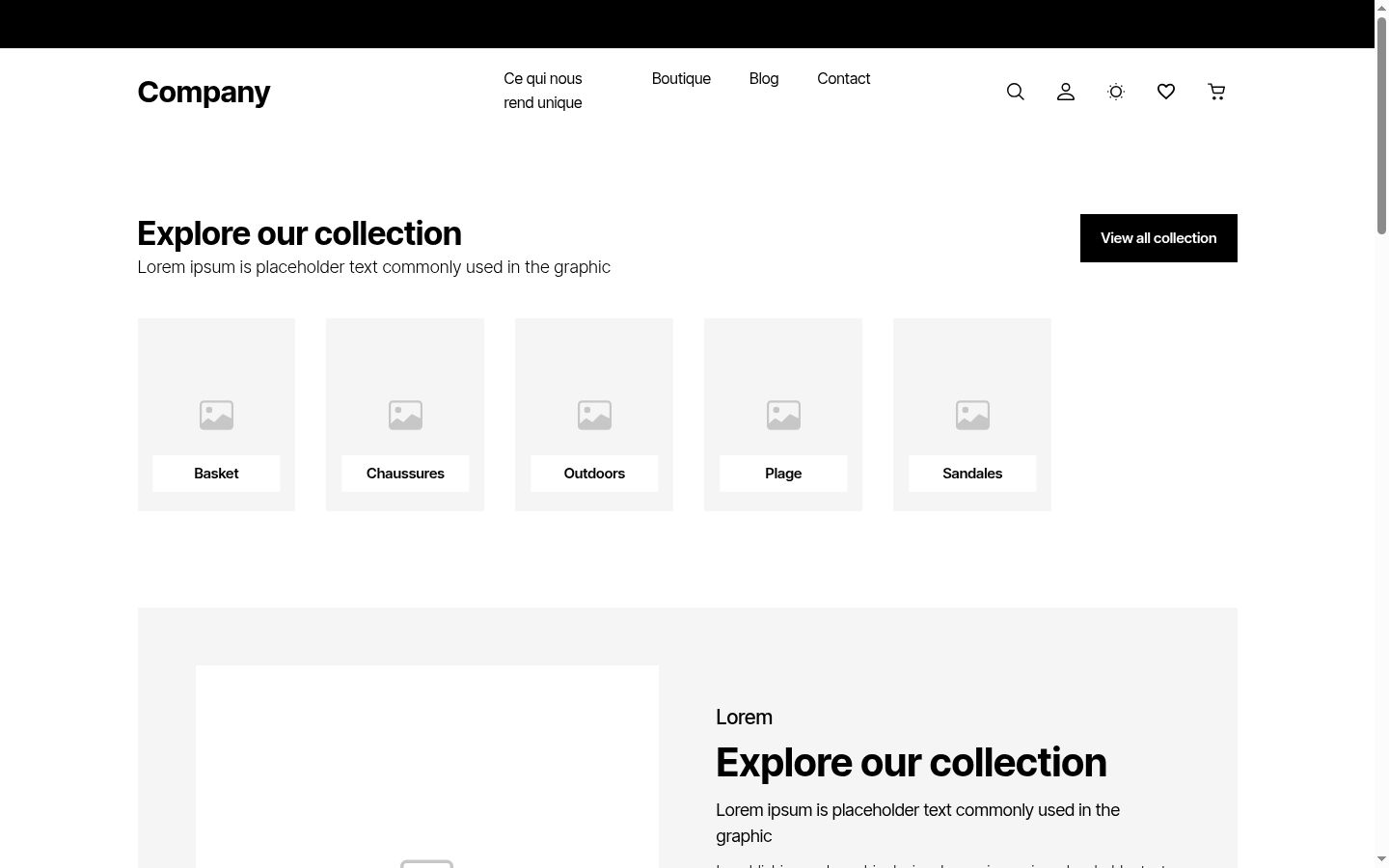Open the wishlist heart icon

(1166, 92)
